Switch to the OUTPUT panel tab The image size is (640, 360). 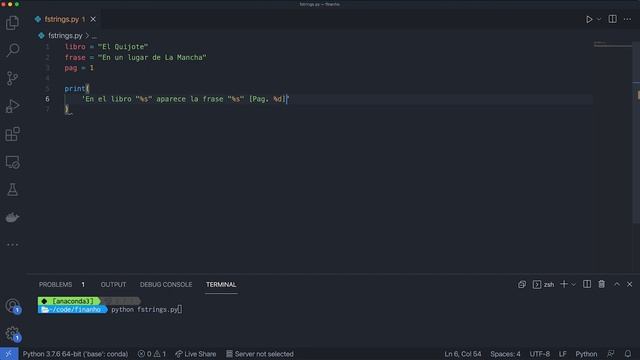[x=113, y=284]
